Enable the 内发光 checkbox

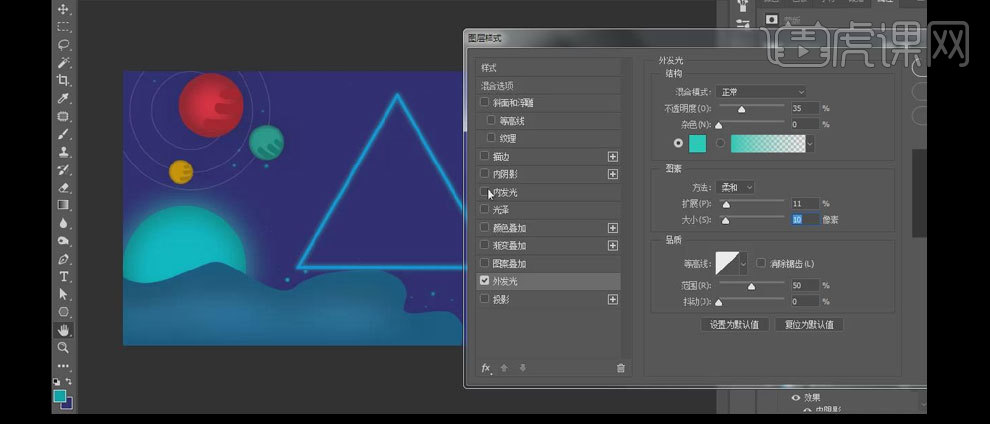point(485,192)
